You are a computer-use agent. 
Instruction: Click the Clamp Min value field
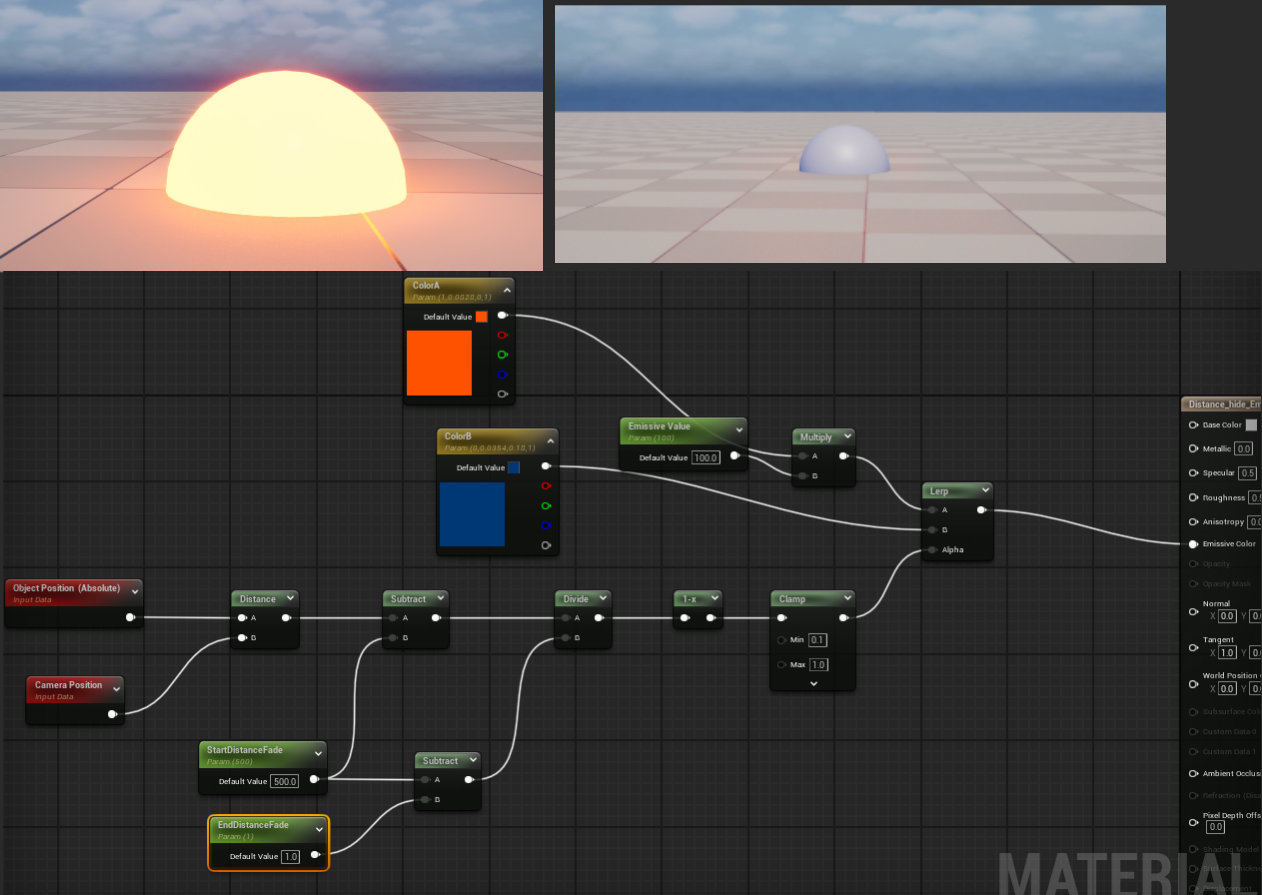click(x=817, y=640)
